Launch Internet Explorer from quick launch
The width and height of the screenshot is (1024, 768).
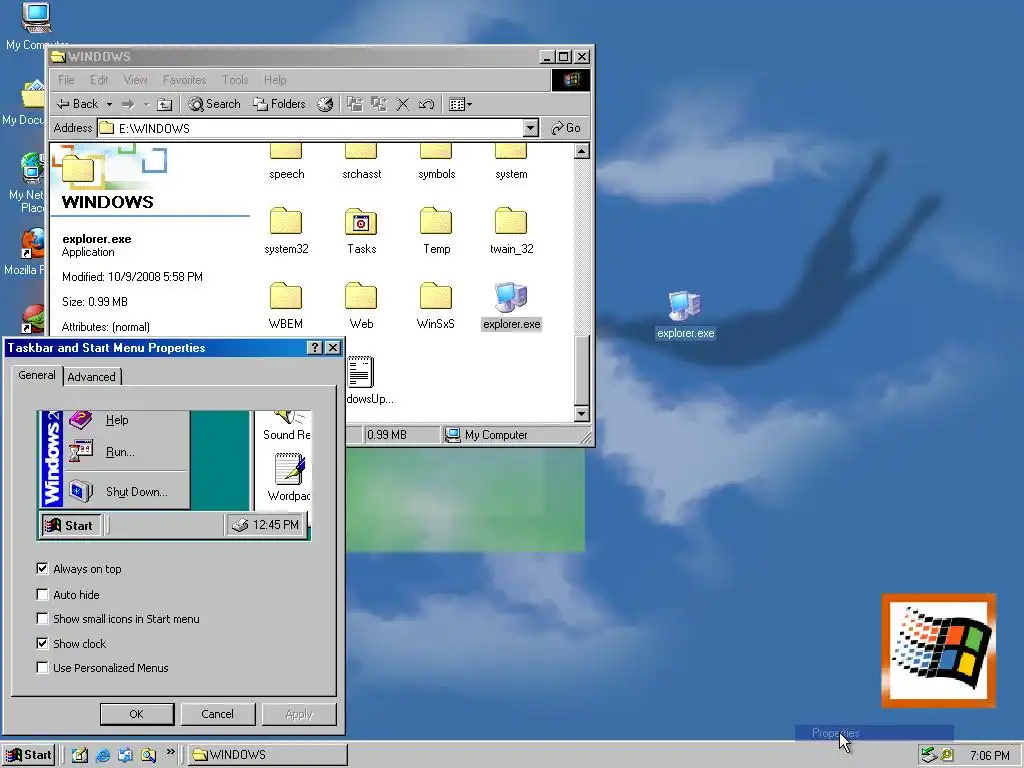pos(103,755)
